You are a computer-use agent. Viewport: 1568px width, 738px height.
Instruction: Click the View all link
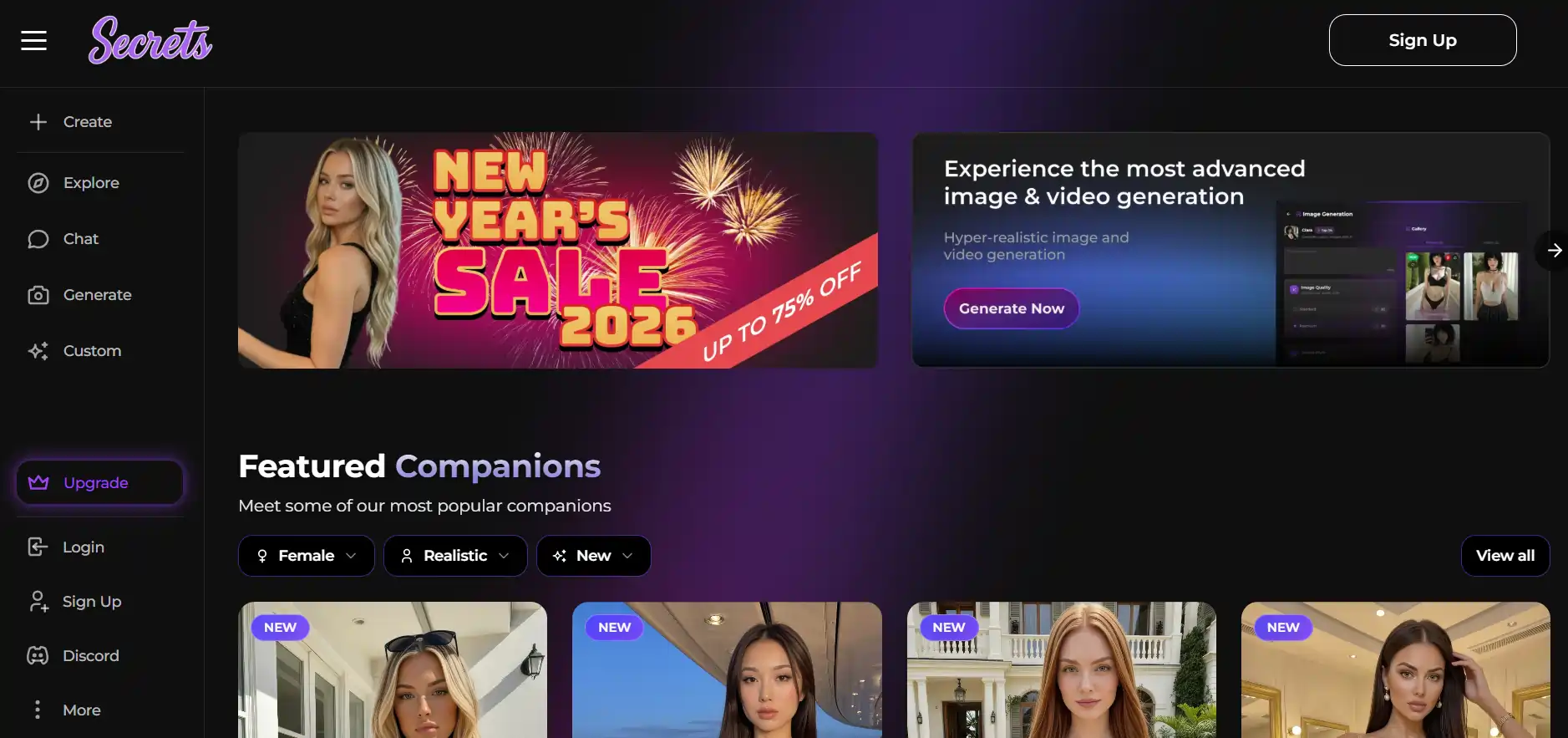coord(1505,556)
